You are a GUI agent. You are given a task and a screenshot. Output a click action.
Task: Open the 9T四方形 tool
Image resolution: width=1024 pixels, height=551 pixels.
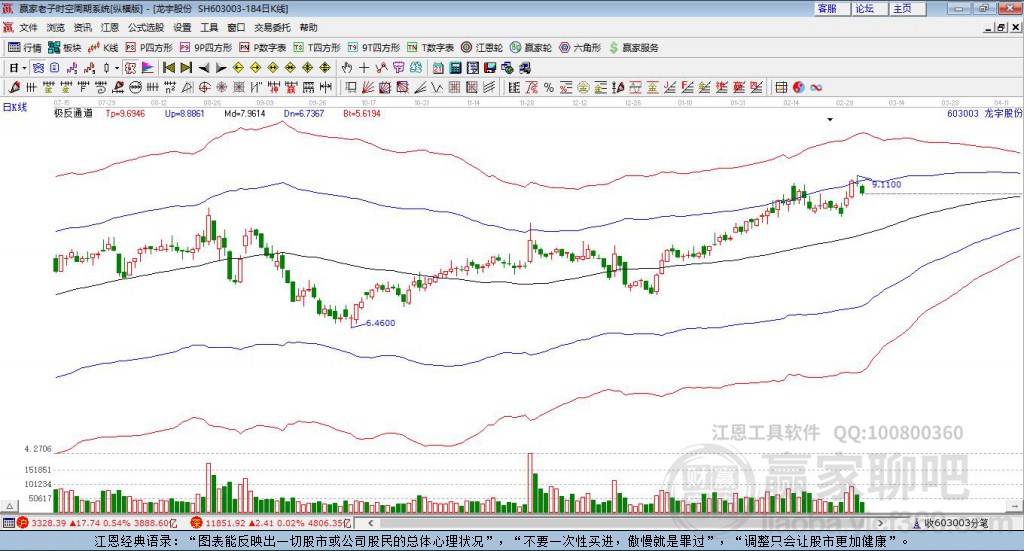tap(374, 48)
